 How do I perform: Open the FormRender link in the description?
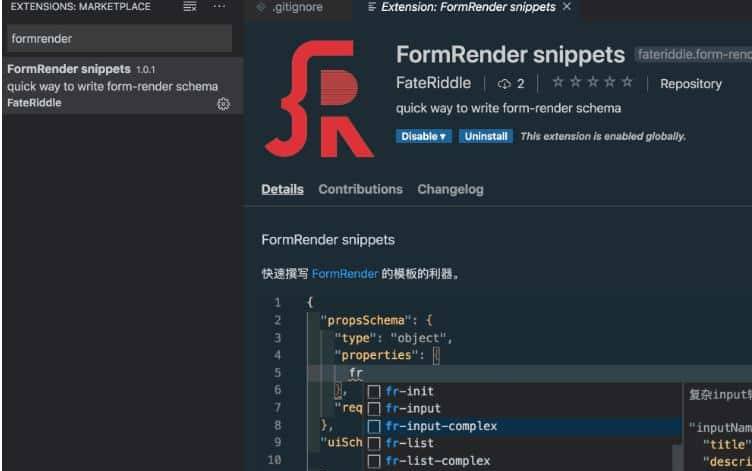pos(345,273)
